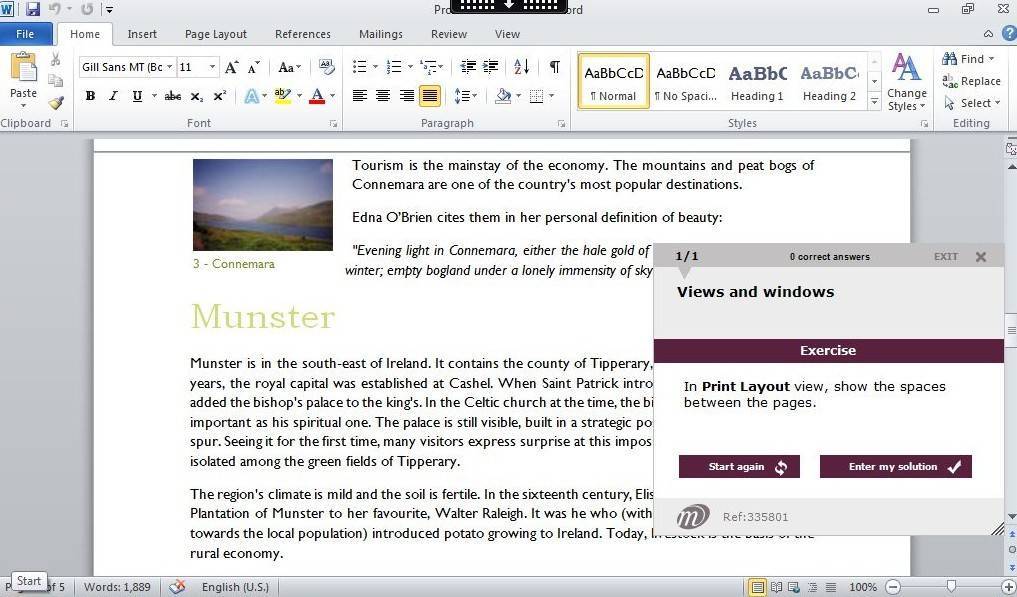This screenshot has height=597, width=1017.
Task: Switch to the Page Layout tab
Action: (215, 34)
